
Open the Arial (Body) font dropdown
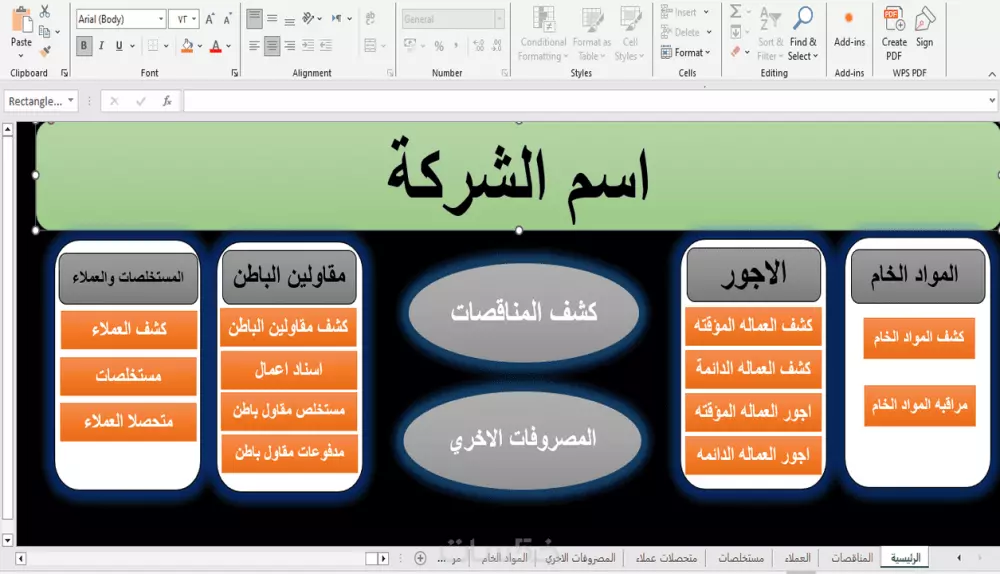(161, 19)
